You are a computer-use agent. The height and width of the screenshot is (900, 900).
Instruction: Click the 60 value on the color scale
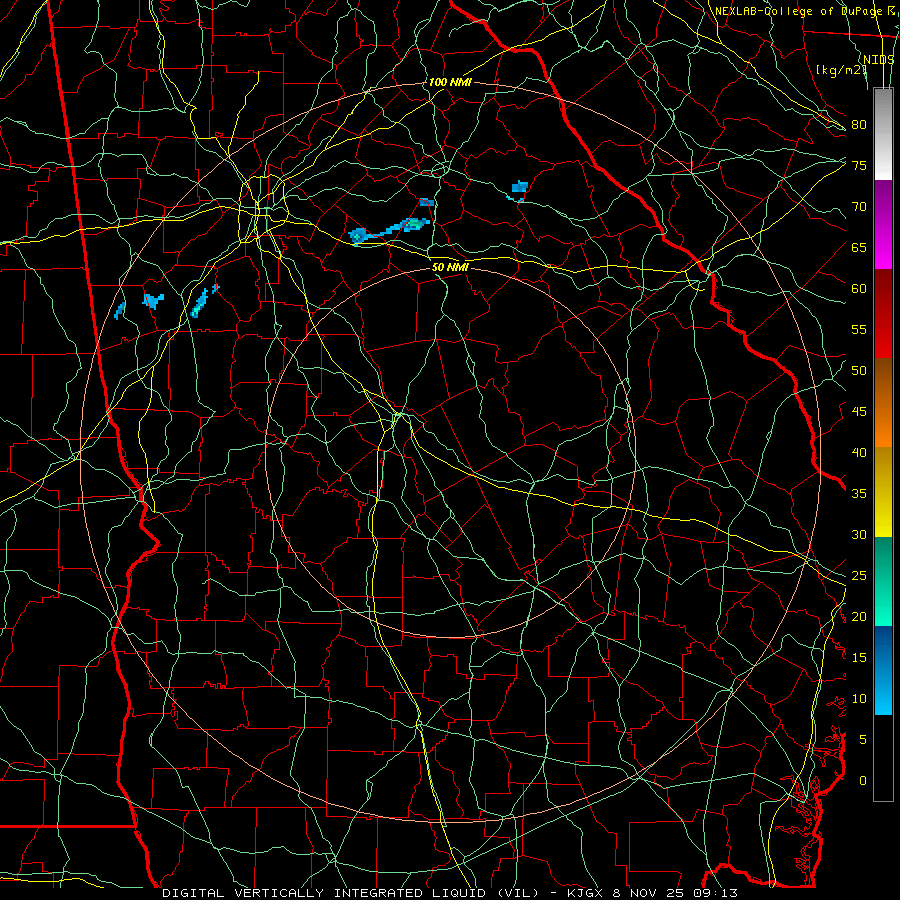point(859,288)
